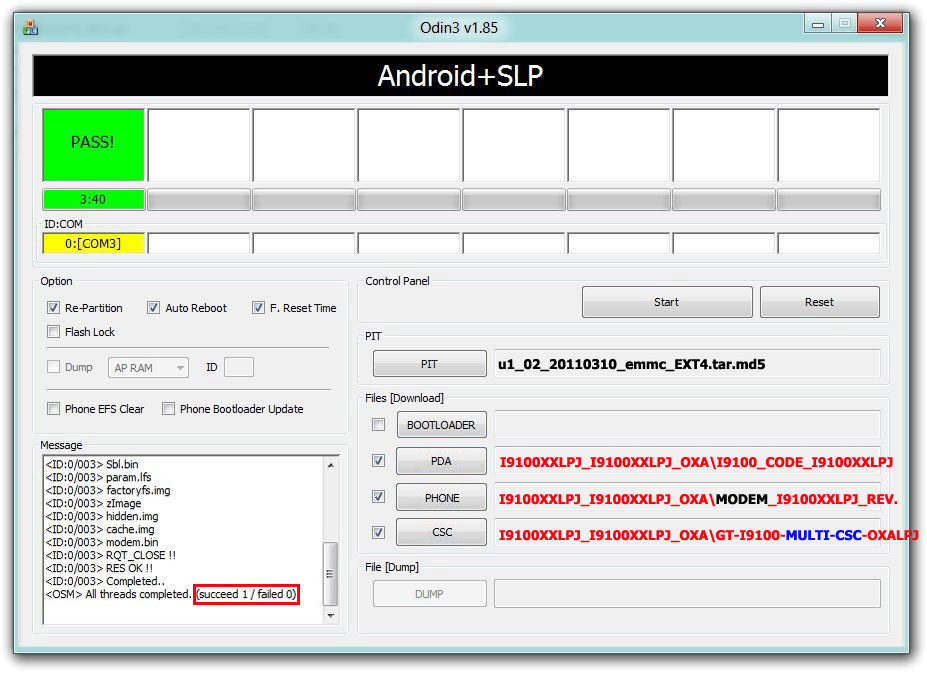Click the green PASS! status box
Screen dimensions: 927x673
click(93, 144)
